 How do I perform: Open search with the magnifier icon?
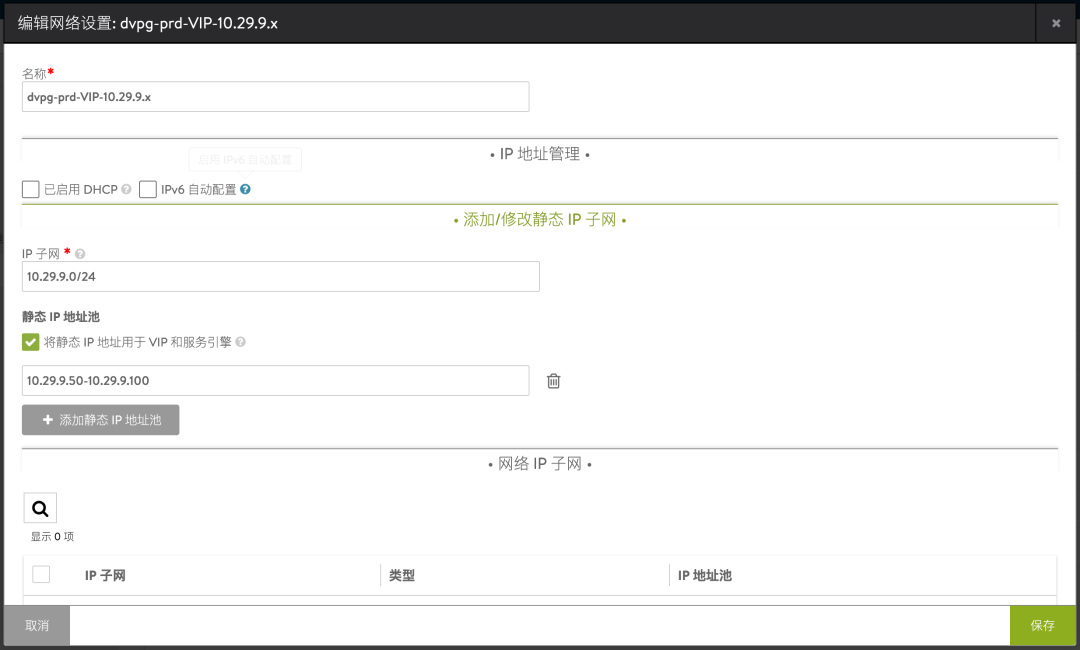tap(40, 508)
